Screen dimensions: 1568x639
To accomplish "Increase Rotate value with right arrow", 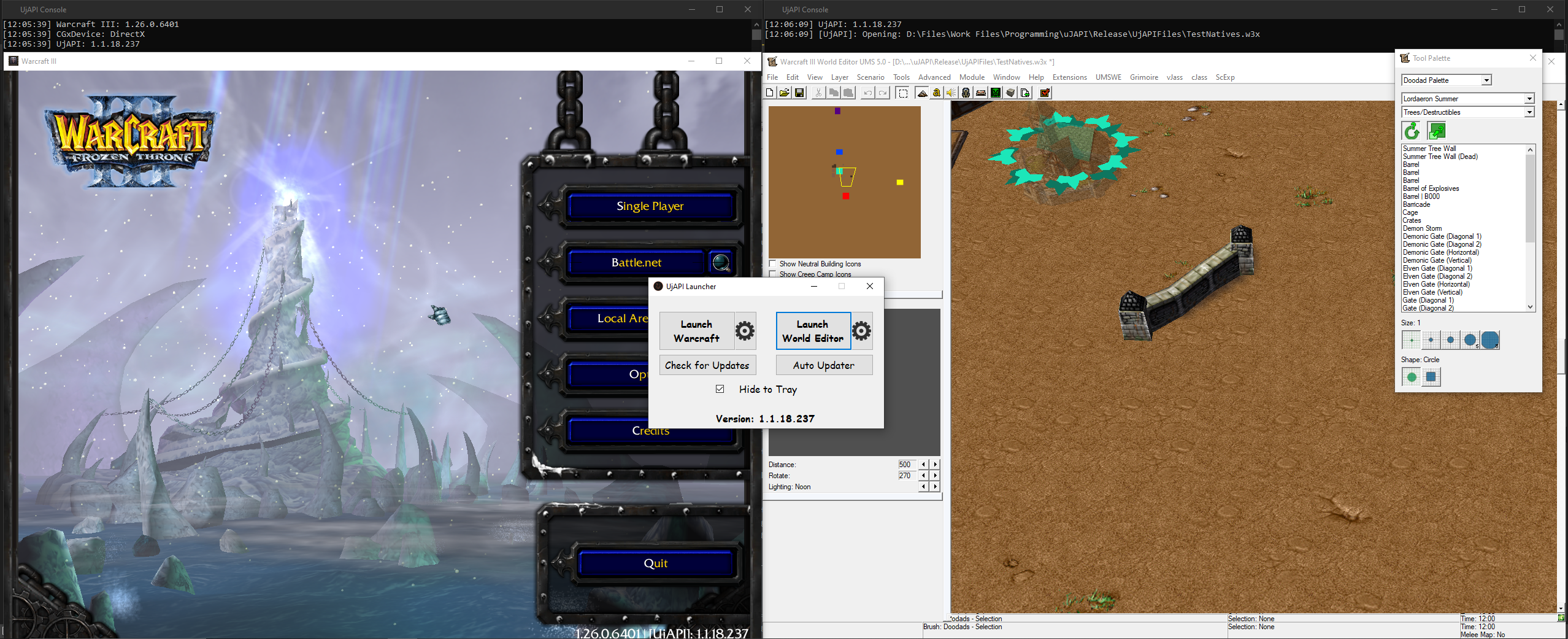I will tap(935, 476).
